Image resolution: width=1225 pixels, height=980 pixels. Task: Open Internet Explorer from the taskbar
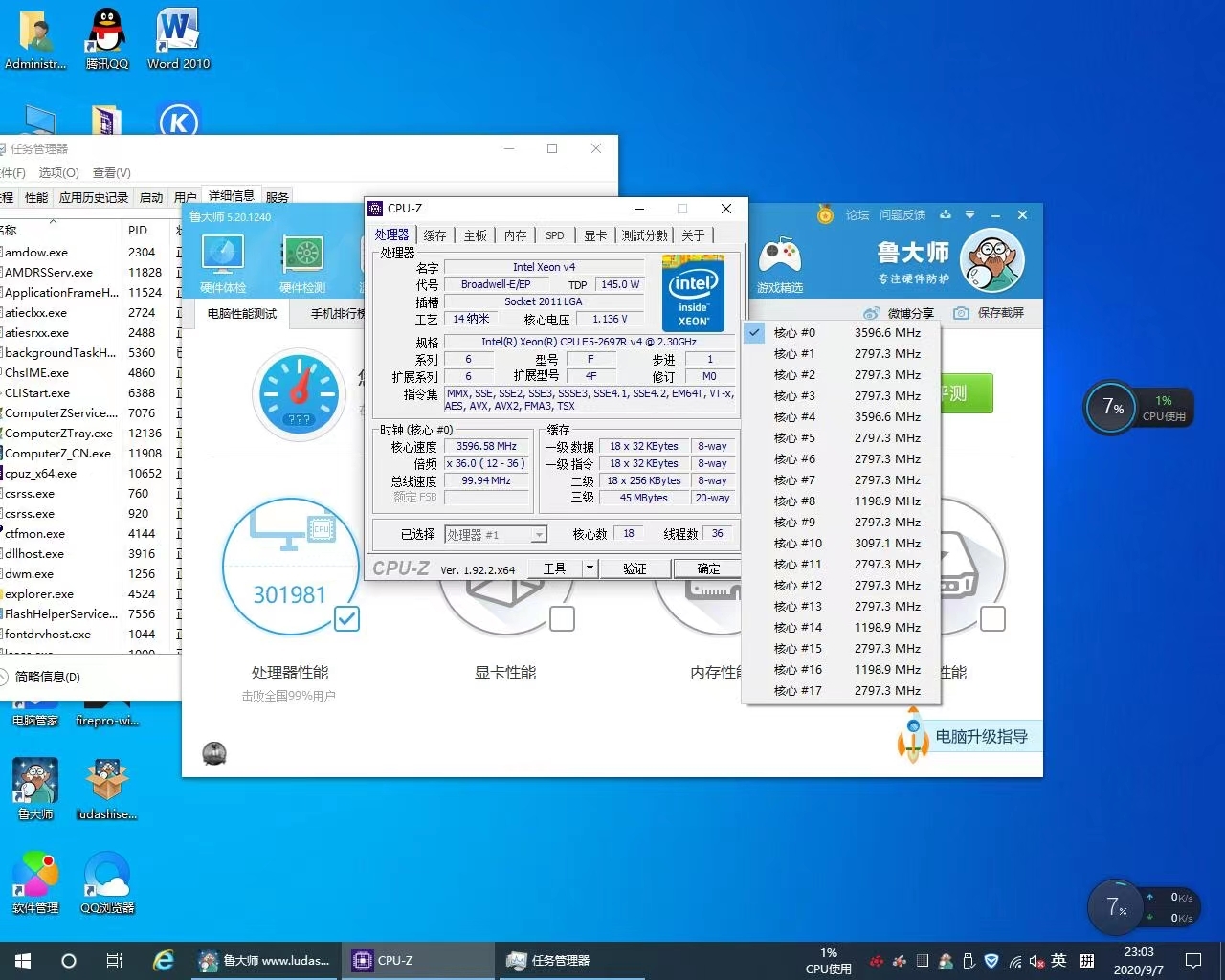[164, 960]
